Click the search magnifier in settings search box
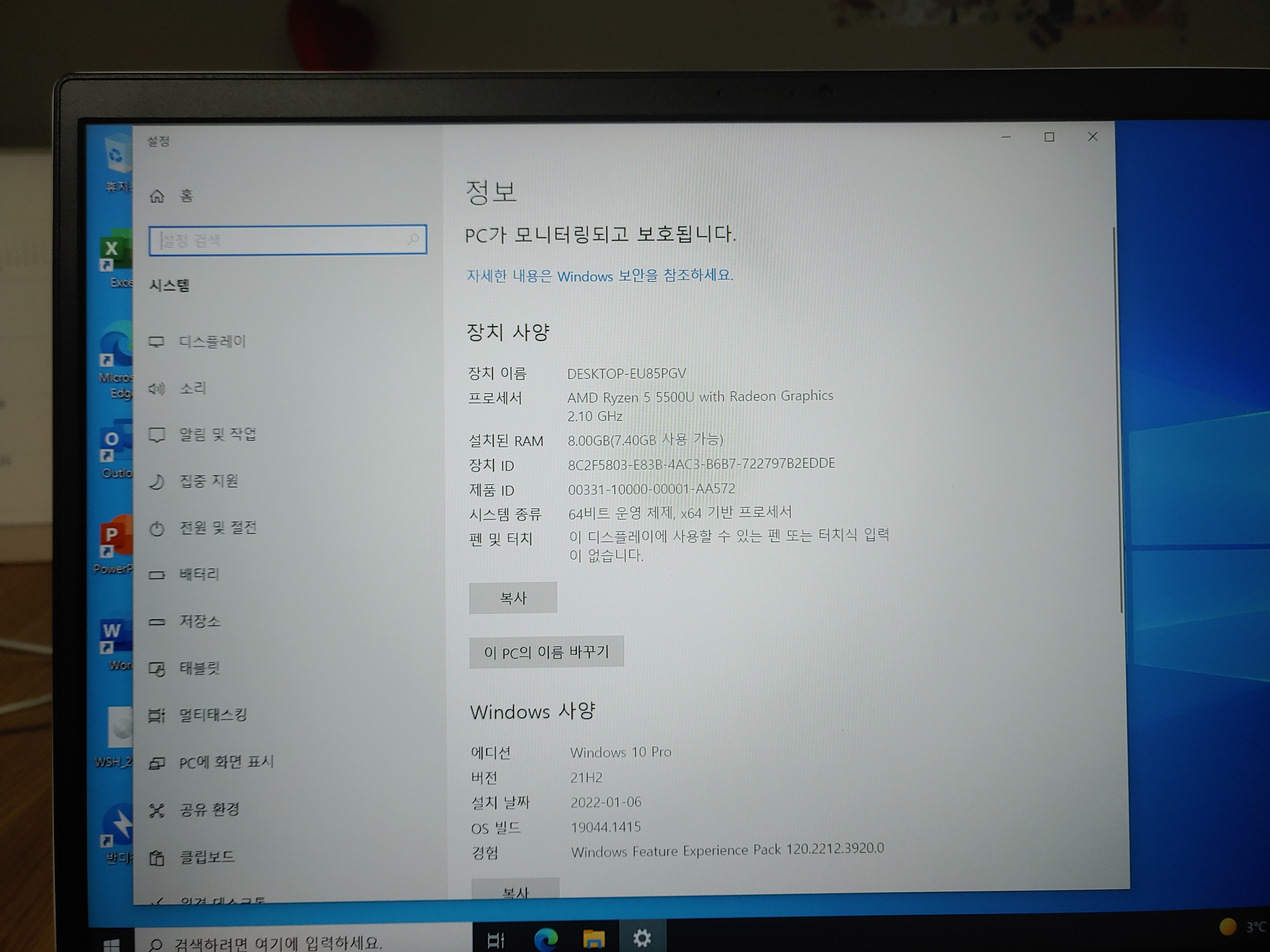Screen dimensions: 1270x952 (x=413, y=239)
